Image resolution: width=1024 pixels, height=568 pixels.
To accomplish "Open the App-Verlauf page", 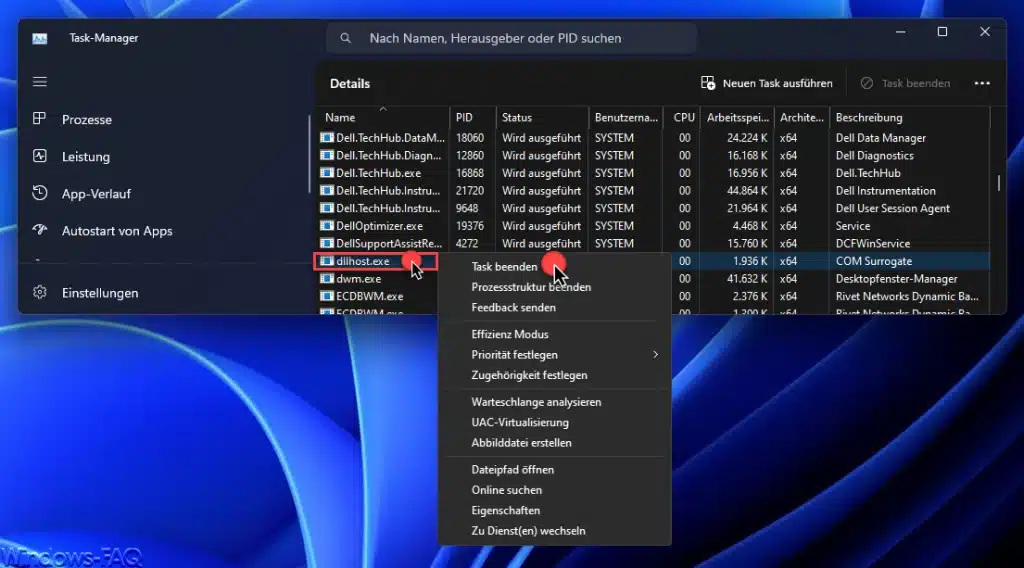I will point(96,194).
